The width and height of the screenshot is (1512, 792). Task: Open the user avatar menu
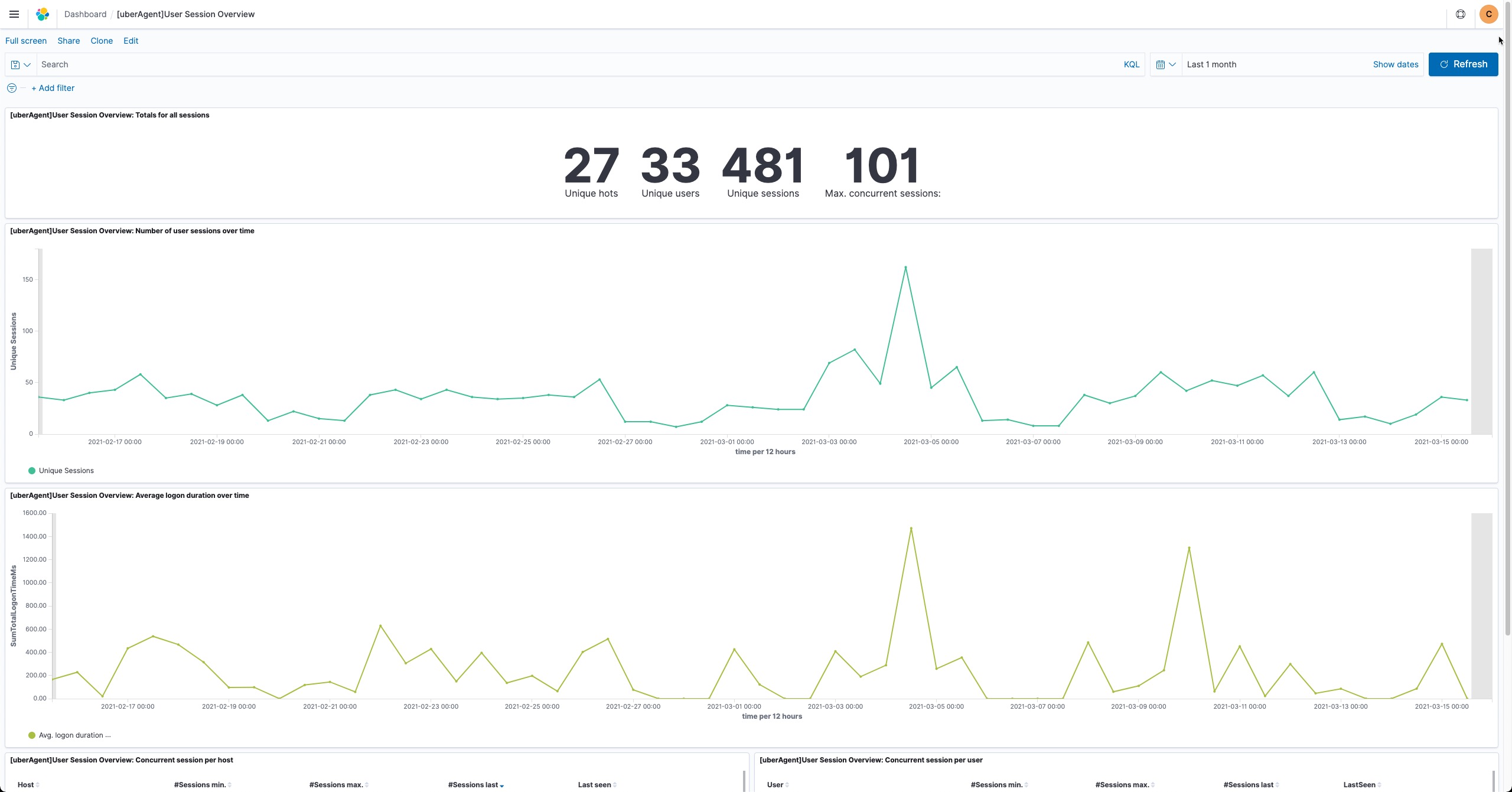[x=1488, y=14]
